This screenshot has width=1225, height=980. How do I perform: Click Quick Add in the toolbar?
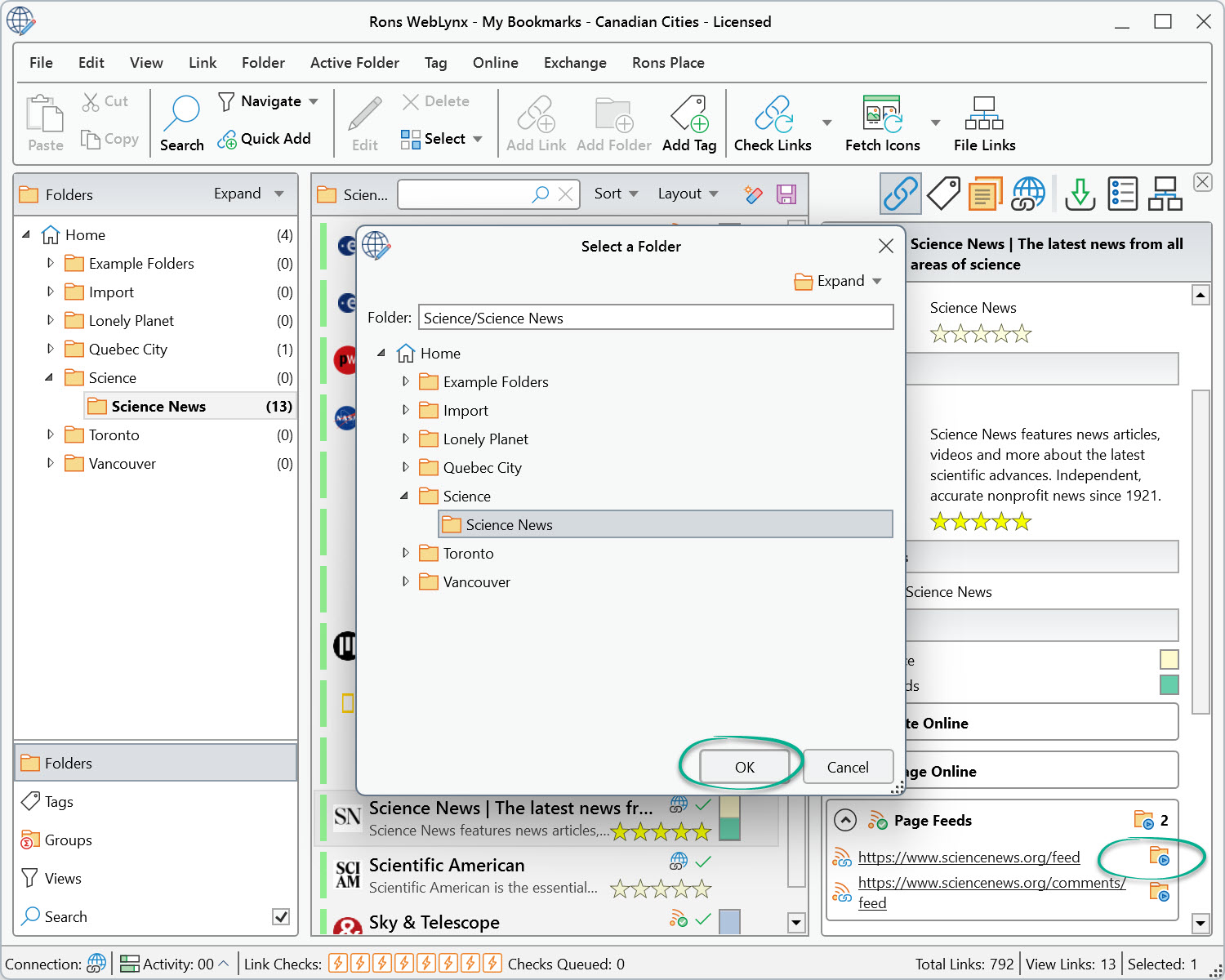tap(264, 139)
